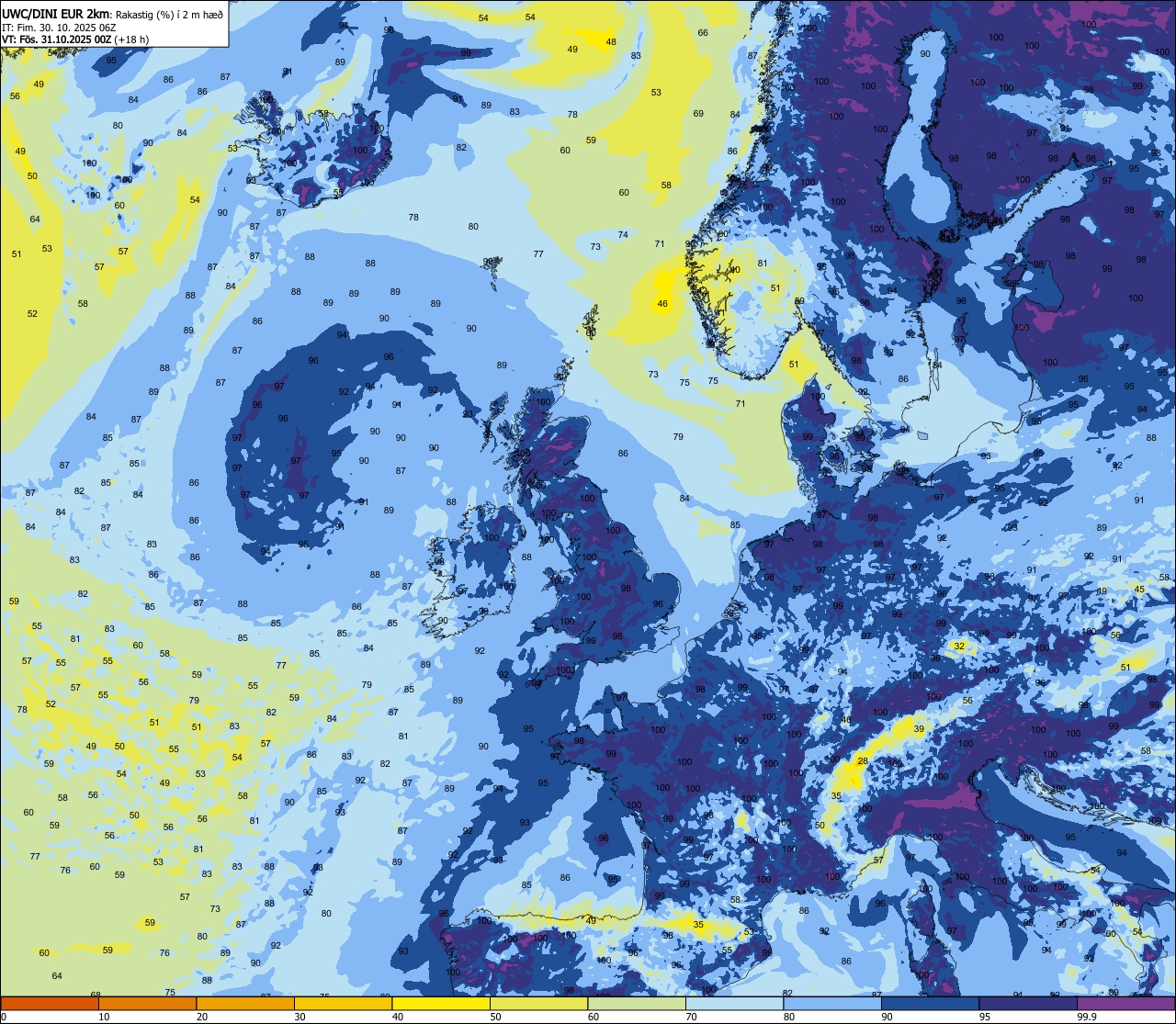Click the 'IT: Fim. 30. 10. 2025 06Z' line
This screenshot has width=1176, height=1024.
58,27
